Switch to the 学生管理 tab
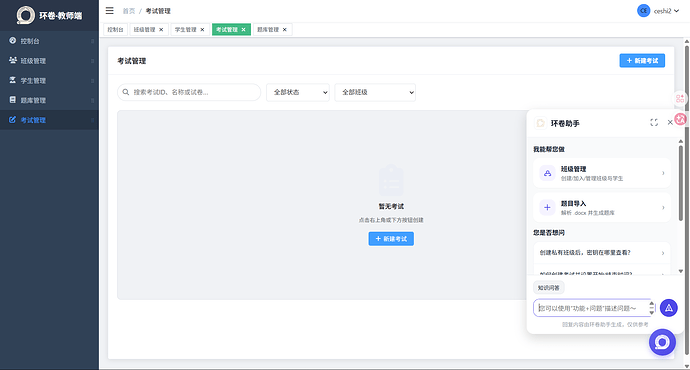Viewport: 690px width, 370px height. click(186, 29)
